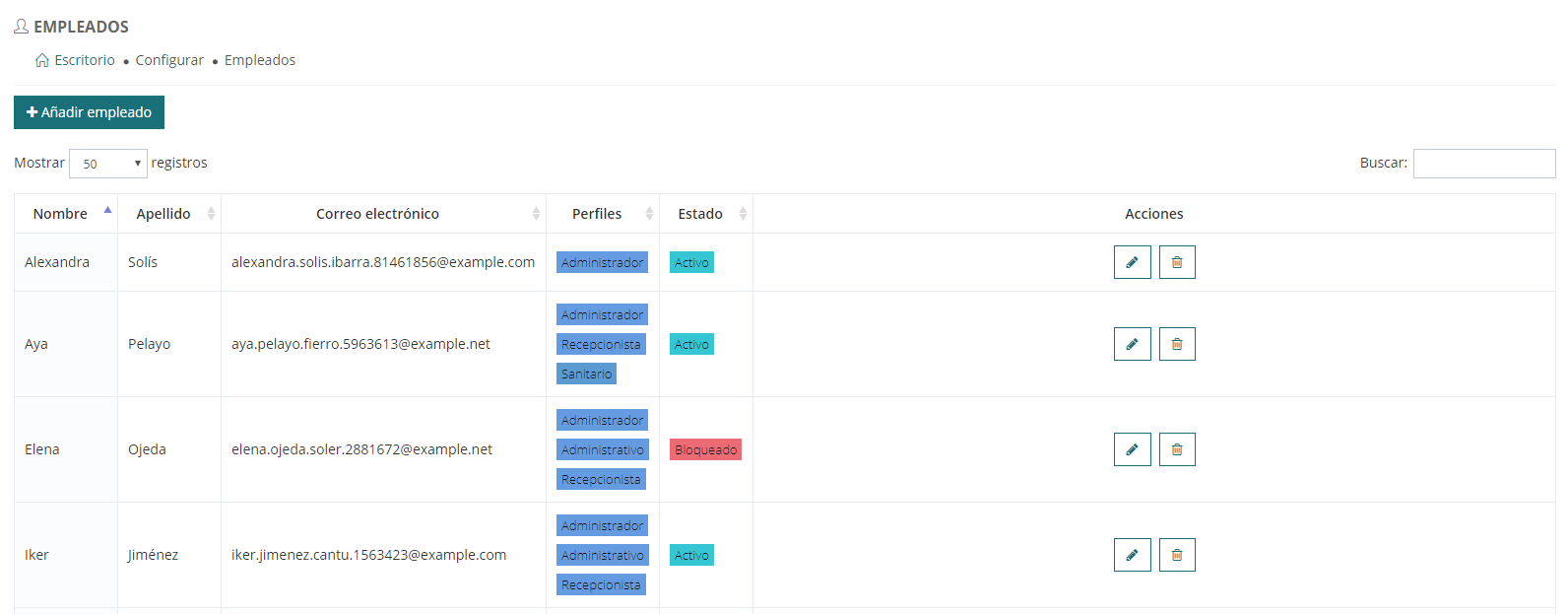Remove Elena Ojeda using the trash icon
Viewport: 1568px width, 614px height.
[x=1177, y=449]
